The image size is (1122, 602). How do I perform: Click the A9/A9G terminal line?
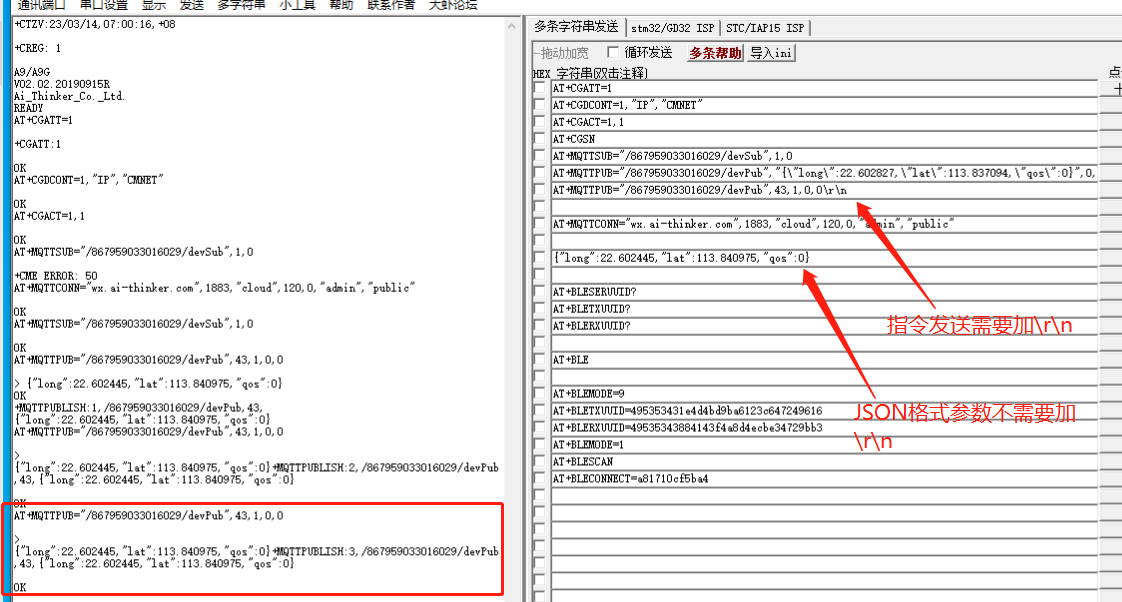(31, 72)
